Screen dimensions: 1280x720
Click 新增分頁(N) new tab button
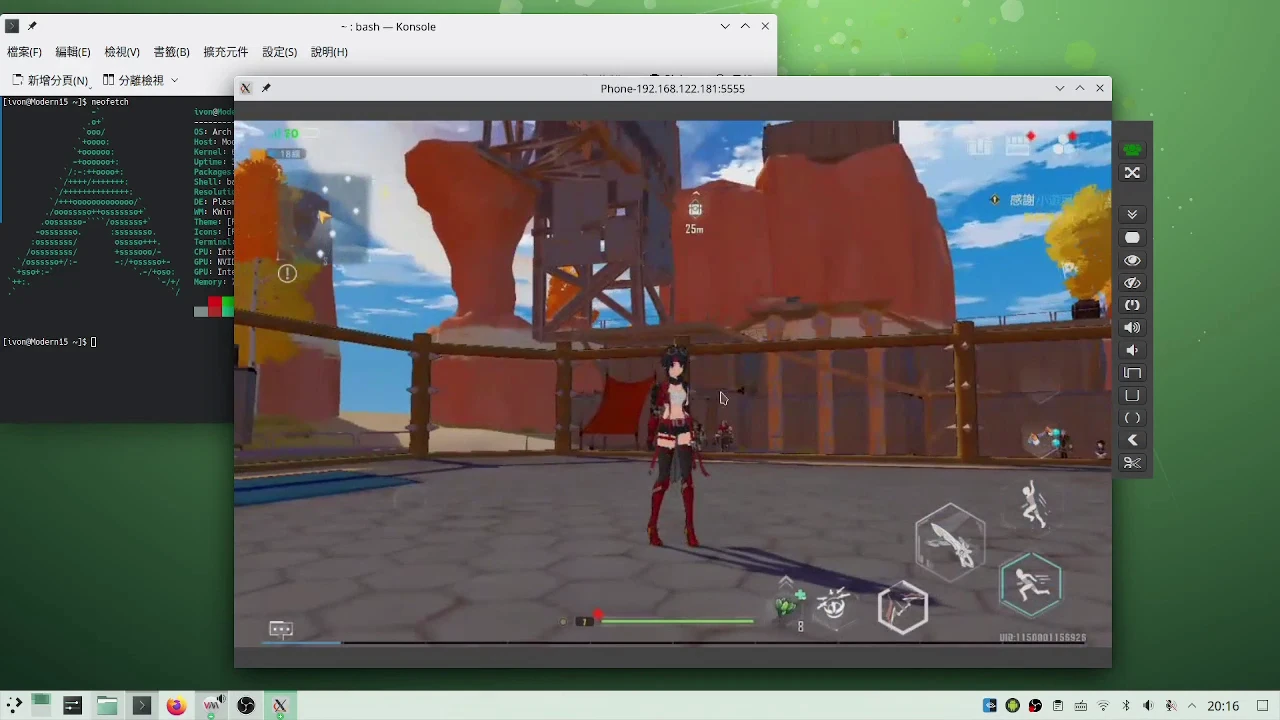[50, 80]
